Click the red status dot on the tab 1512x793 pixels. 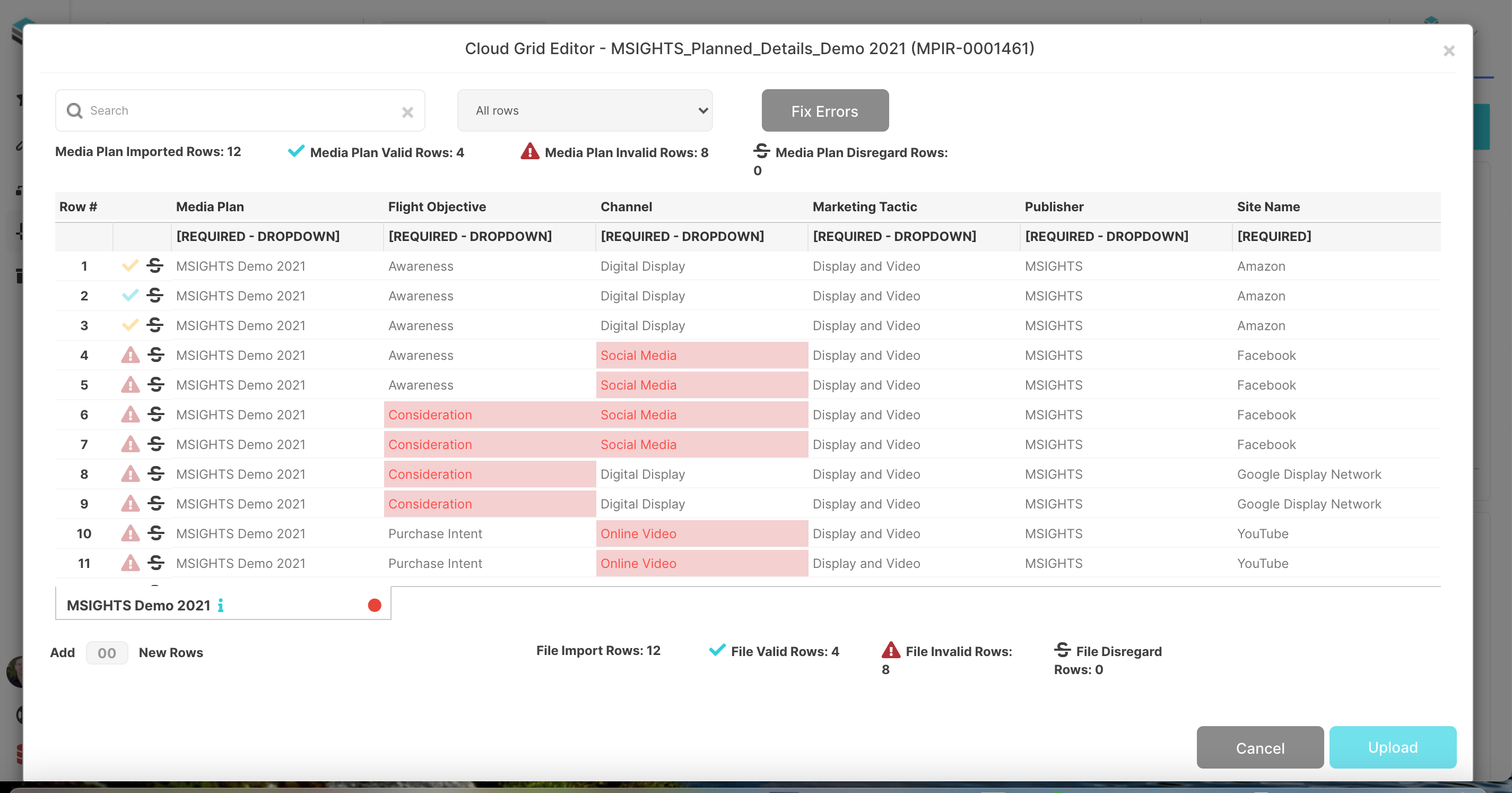pos(375,605)
